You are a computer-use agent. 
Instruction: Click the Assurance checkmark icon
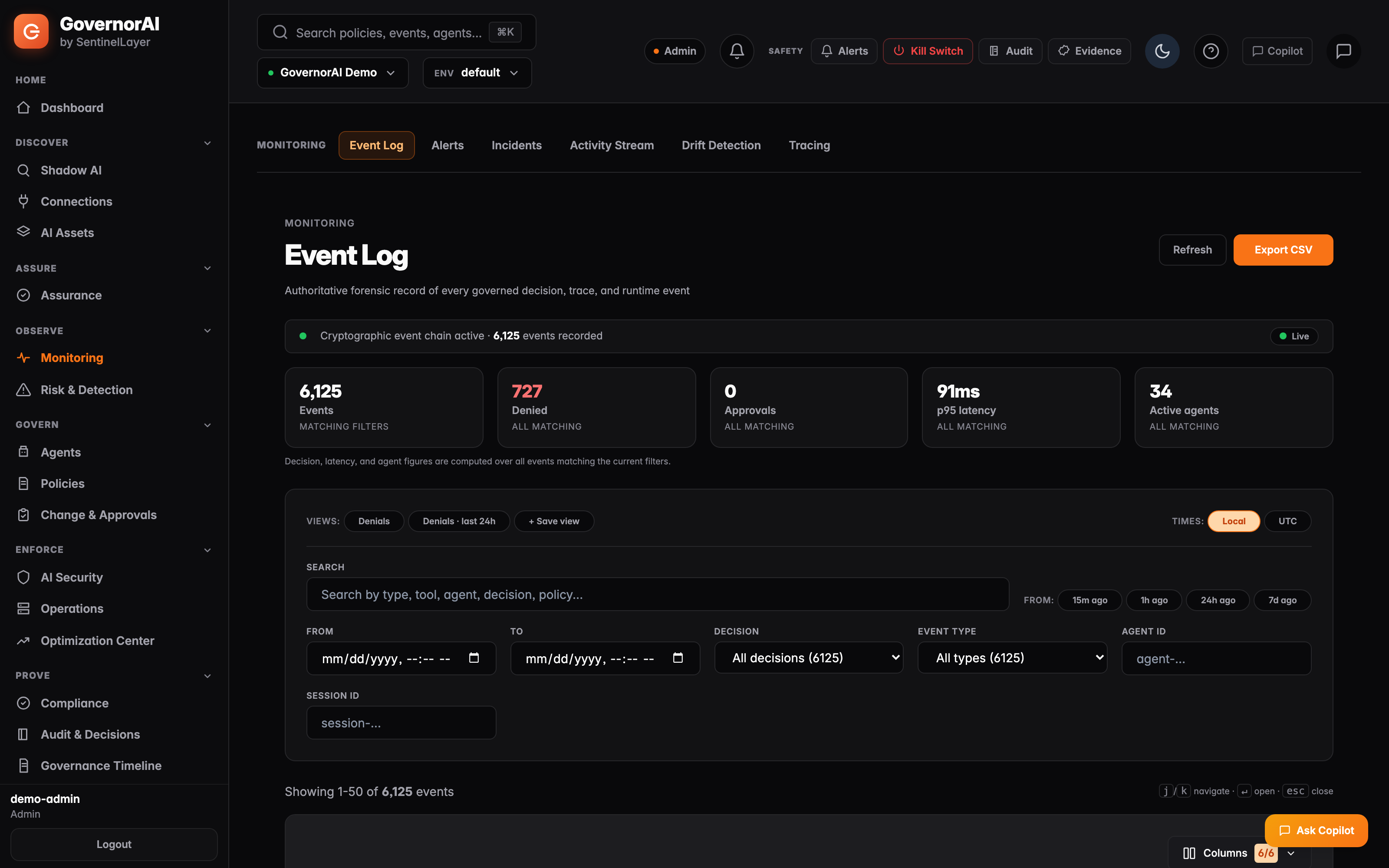click(x=23, y=295)
